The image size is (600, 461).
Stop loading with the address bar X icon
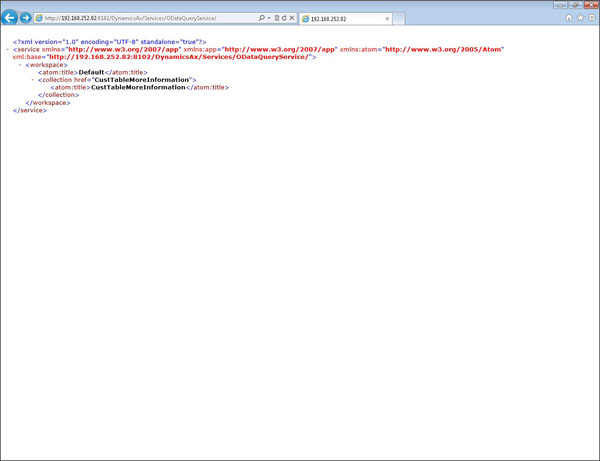tap(292, 18)
